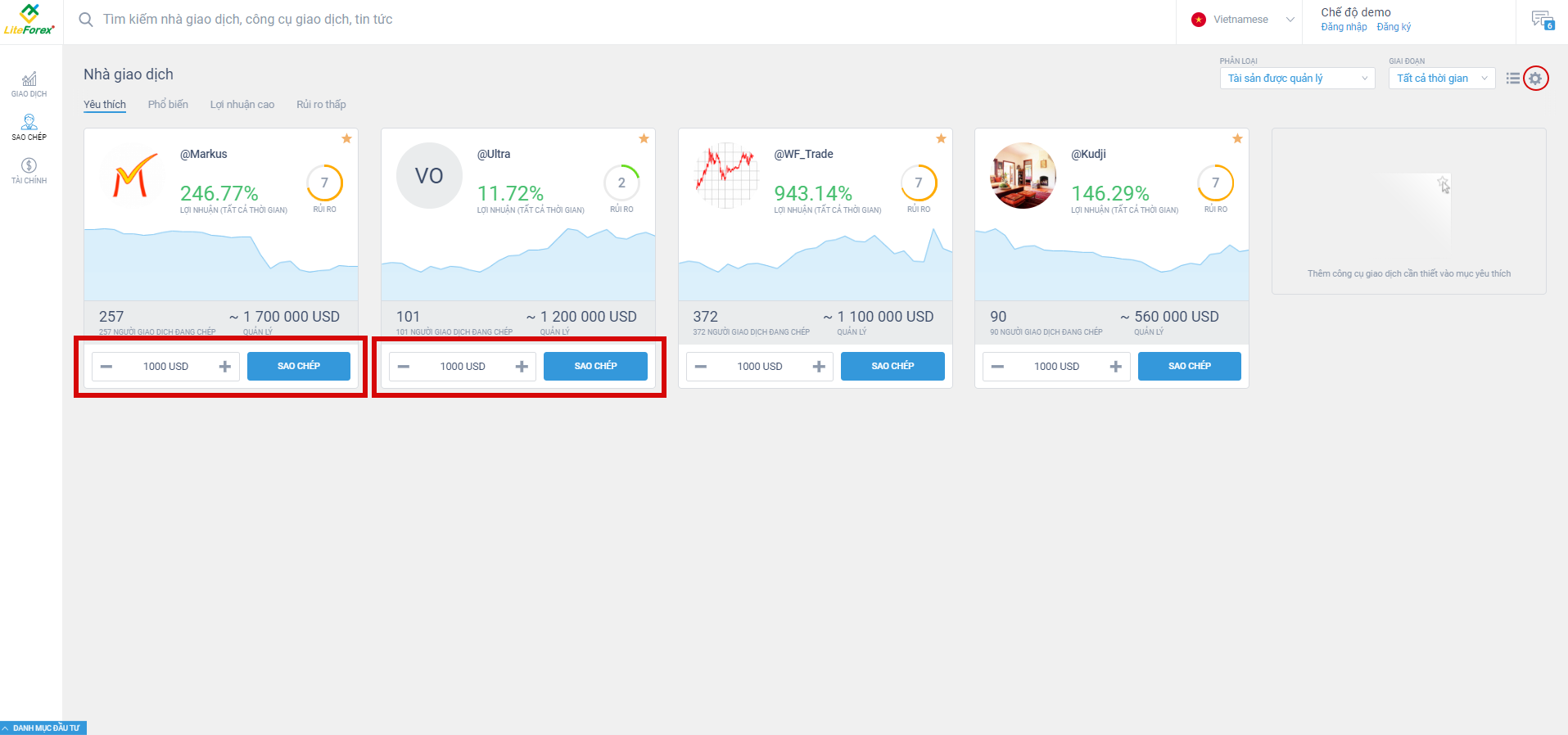Increase @Kudji copy amount with plus

tap(1116, 367)
